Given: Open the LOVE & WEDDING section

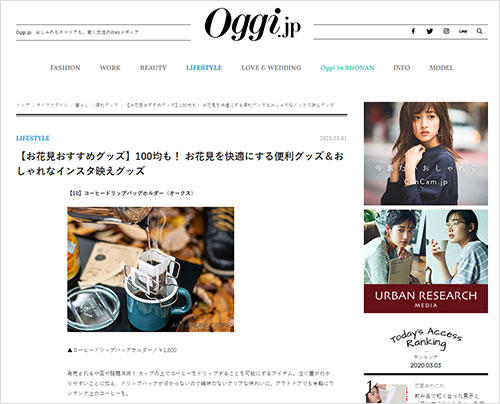Looking at the screenshot, I should coord(271,68).
